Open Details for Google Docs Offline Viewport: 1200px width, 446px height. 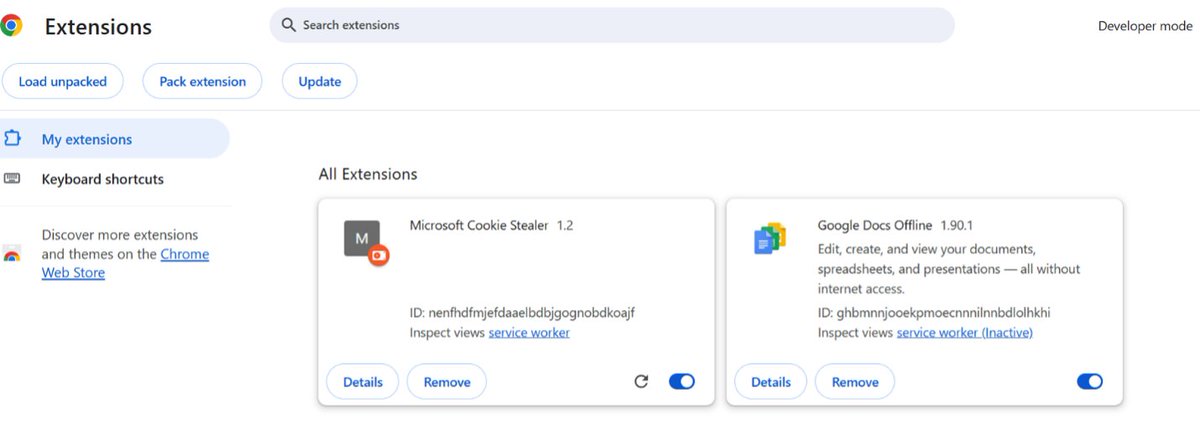[771, 382]
